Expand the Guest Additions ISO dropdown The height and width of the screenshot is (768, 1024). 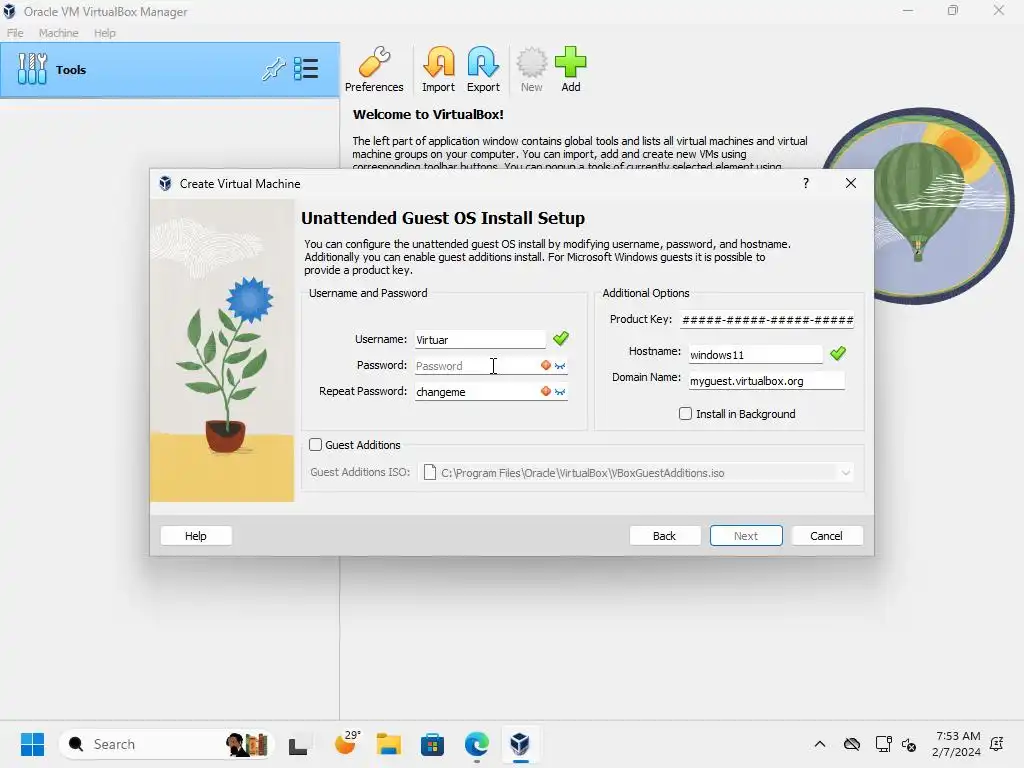(846, 473)
